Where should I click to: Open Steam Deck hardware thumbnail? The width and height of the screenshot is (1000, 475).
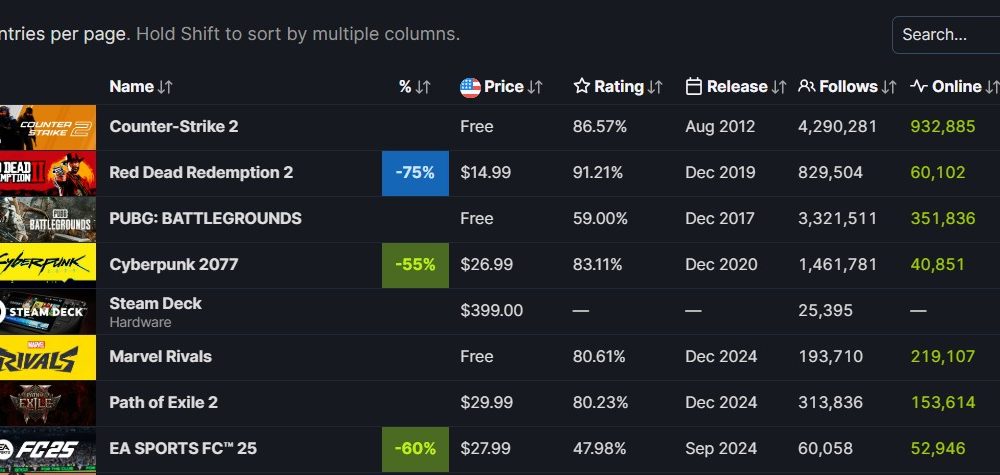click(x=48, y=312)
